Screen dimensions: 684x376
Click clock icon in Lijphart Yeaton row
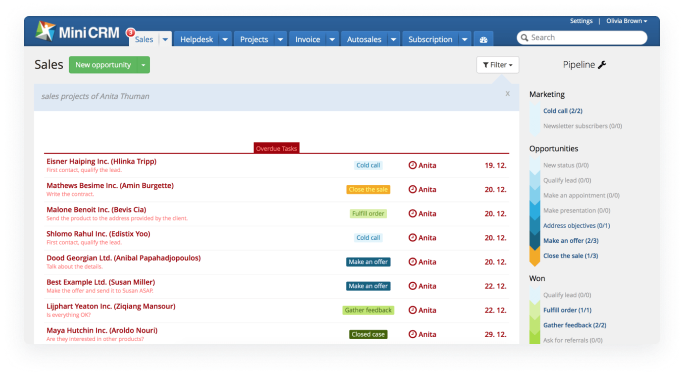point(412,310)
